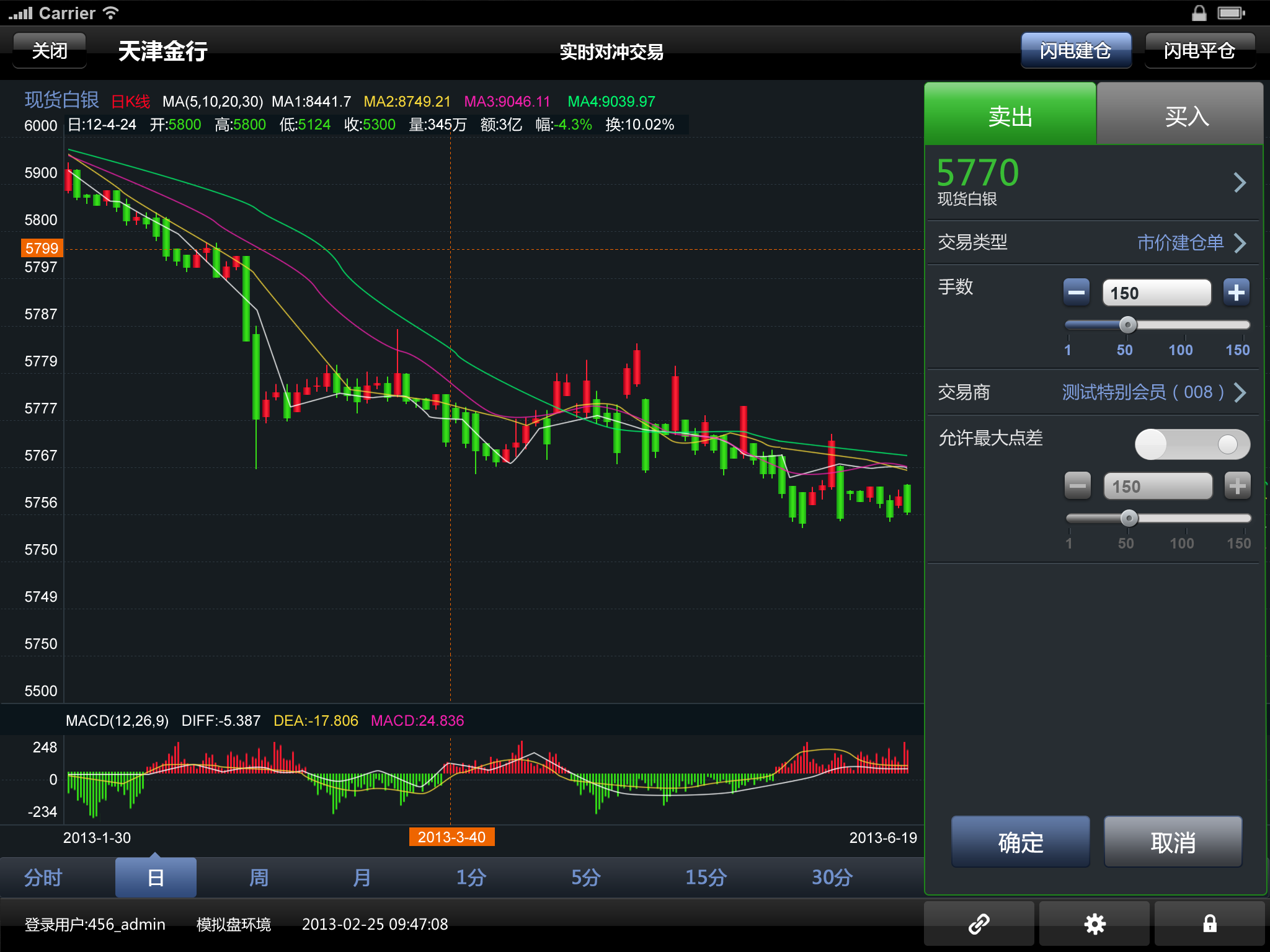This screenshot has height=952, width=1270.
Task: Click the battery icon in status bar
Action: tap(1231, 12)
